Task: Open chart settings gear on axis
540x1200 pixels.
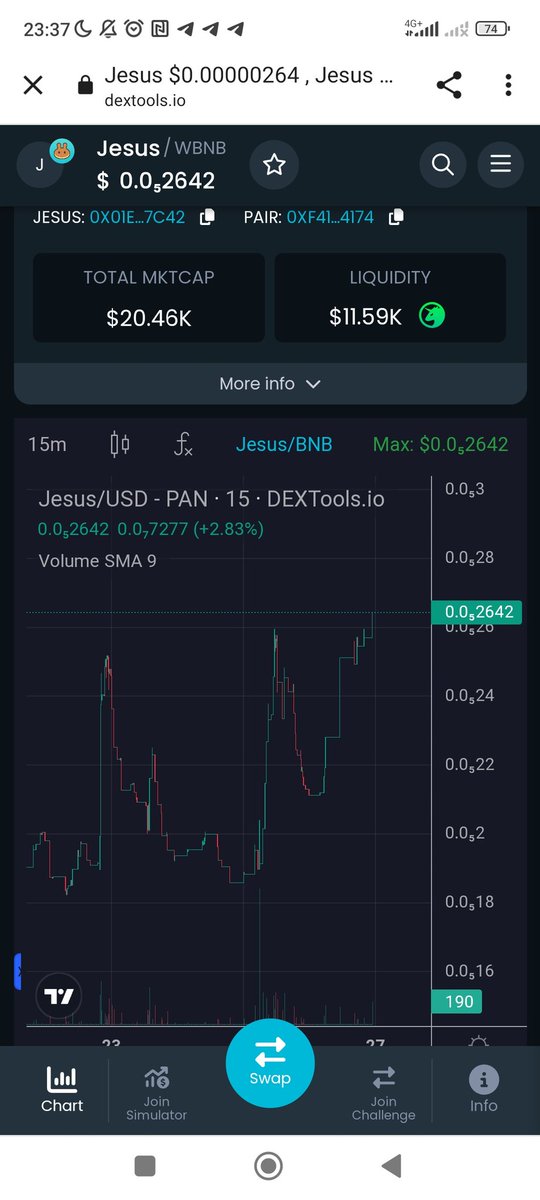Action: tap(479, 1040)
